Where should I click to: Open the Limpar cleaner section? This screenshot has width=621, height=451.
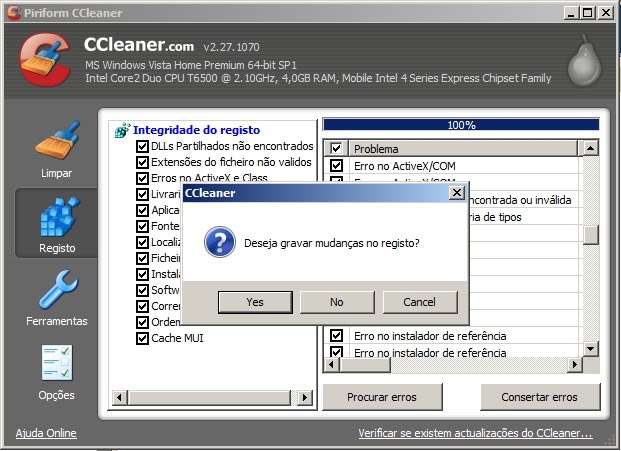(x=57, y=150)
